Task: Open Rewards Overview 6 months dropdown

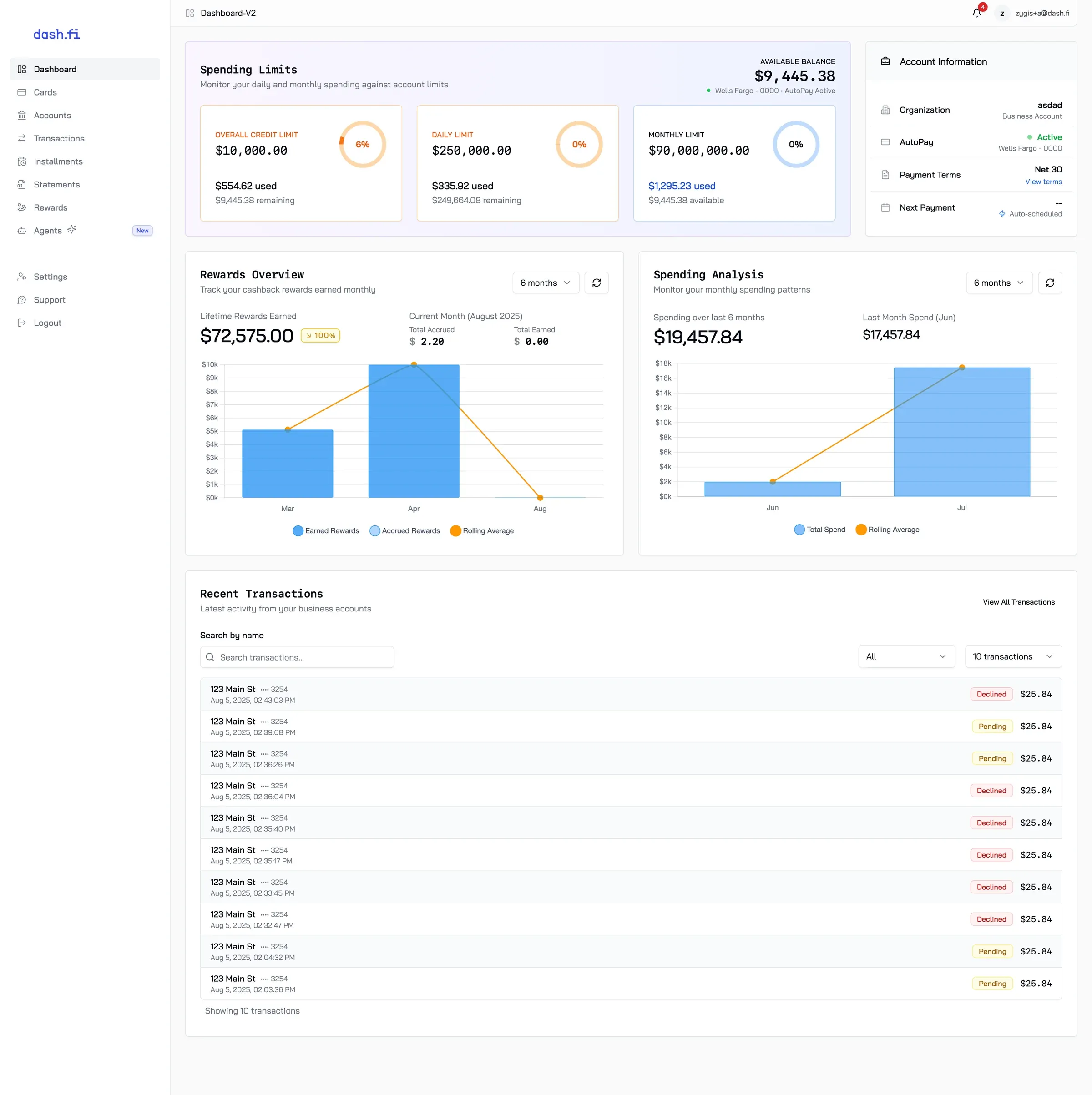Action: pyautogui.click(x=546, y=283)
